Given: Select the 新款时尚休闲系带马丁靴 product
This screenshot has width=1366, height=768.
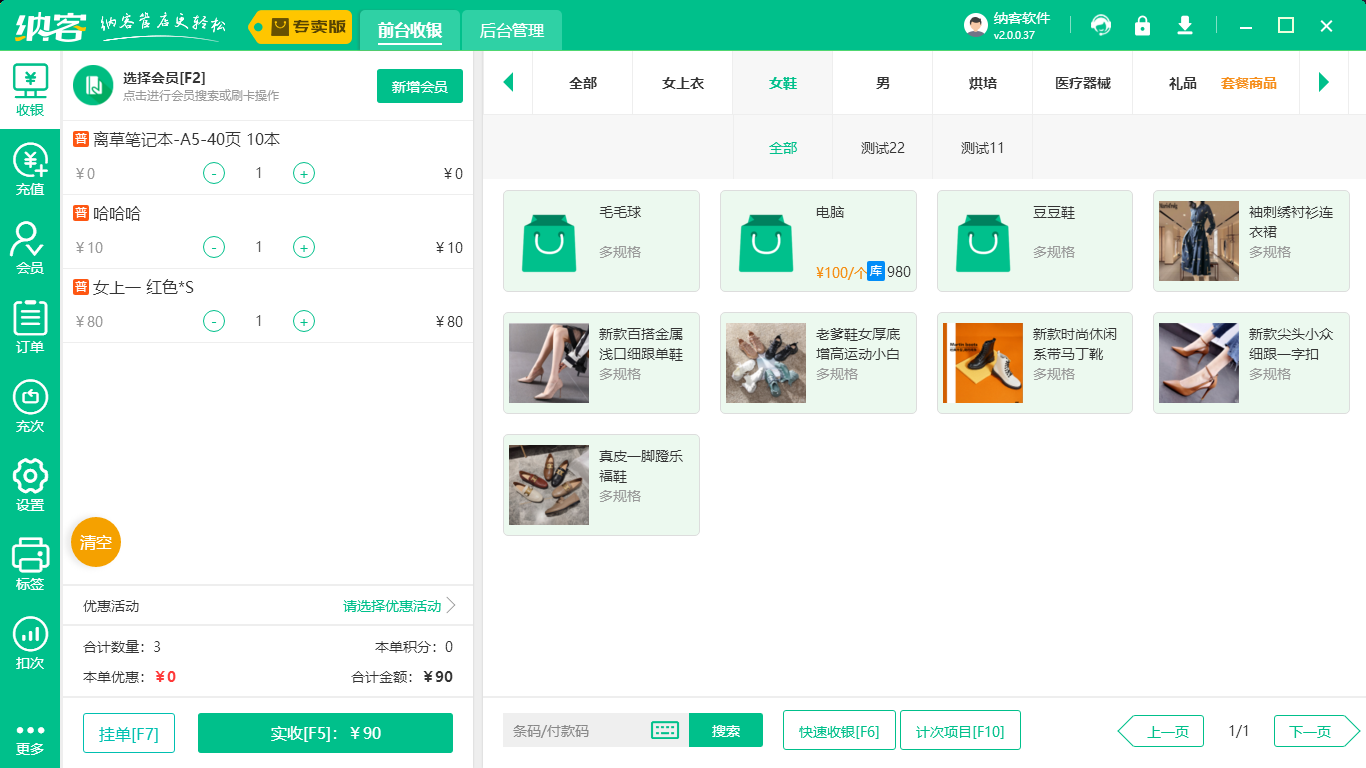Looking at the screenshot, I should click(x=1035, y=363).
